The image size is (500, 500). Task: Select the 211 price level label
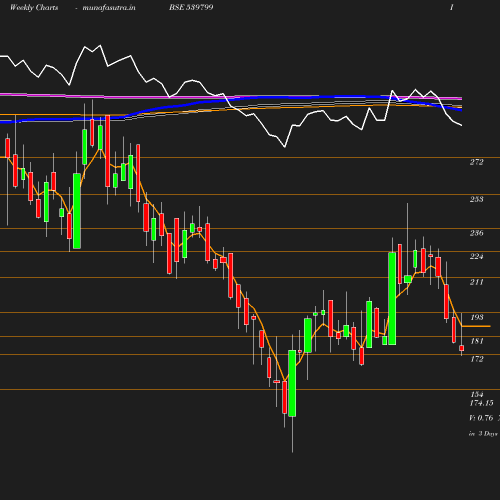476,282
